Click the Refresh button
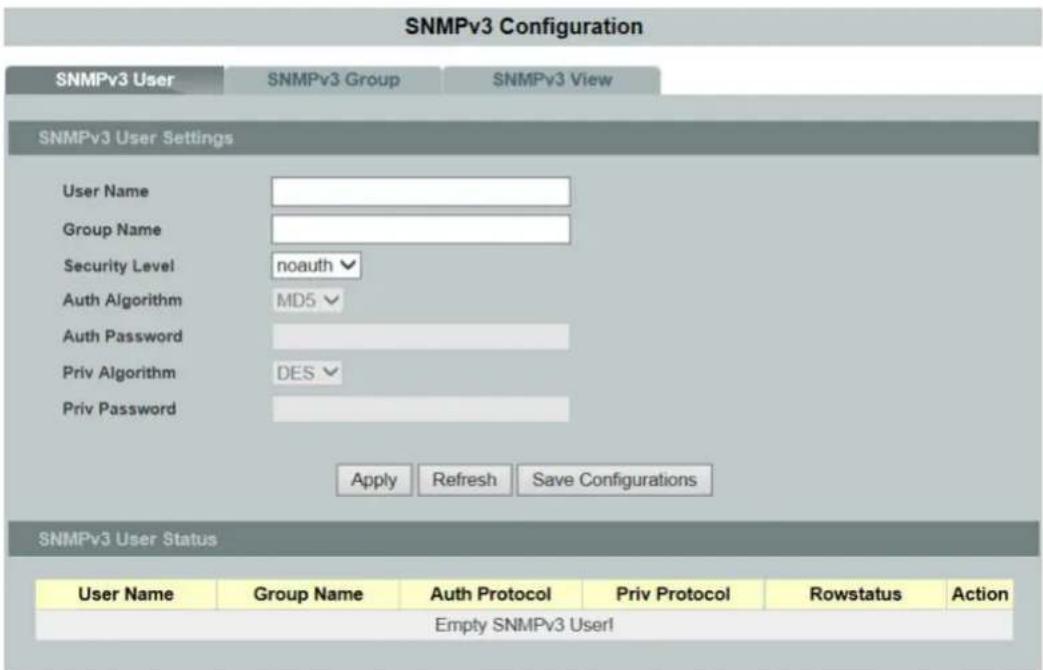1043x670 pixels. click(464, 480)
